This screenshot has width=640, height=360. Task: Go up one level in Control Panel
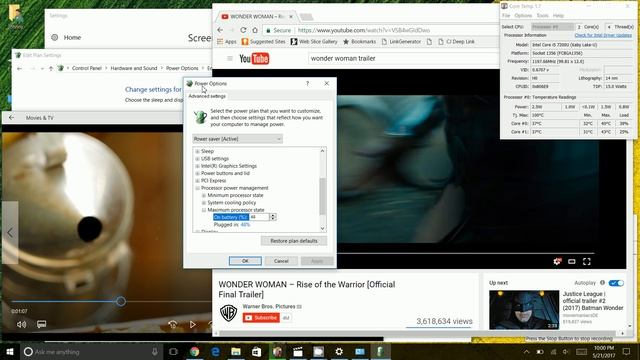coord(51,68)
